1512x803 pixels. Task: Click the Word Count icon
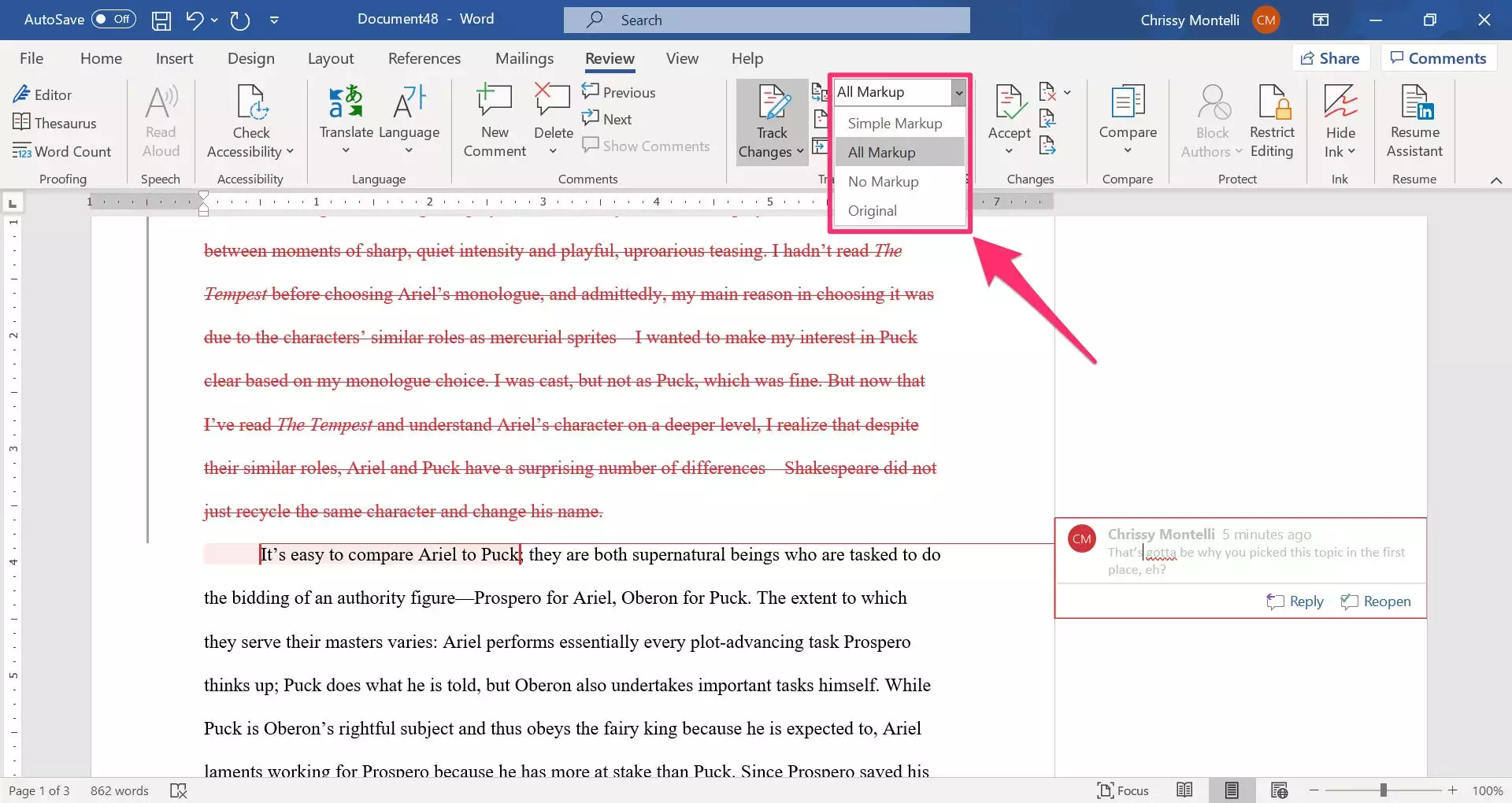[x=21, y=151]
